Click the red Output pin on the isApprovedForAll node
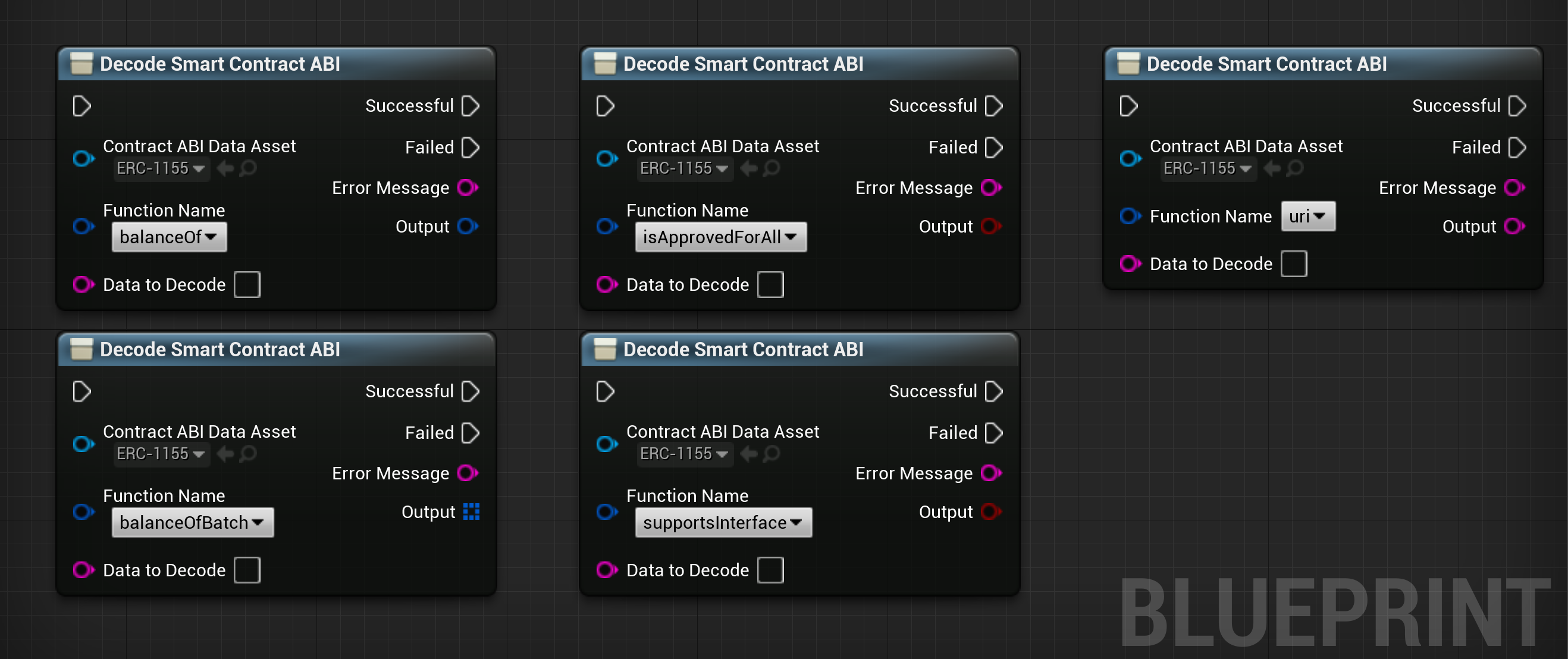 coord(992,226)
